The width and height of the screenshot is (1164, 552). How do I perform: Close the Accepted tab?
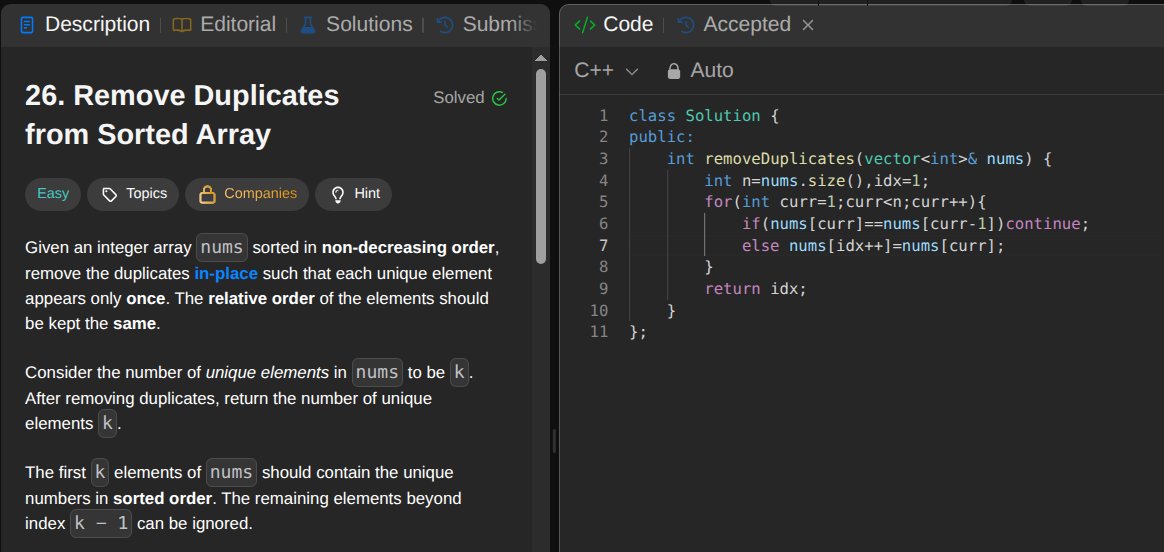808,25
